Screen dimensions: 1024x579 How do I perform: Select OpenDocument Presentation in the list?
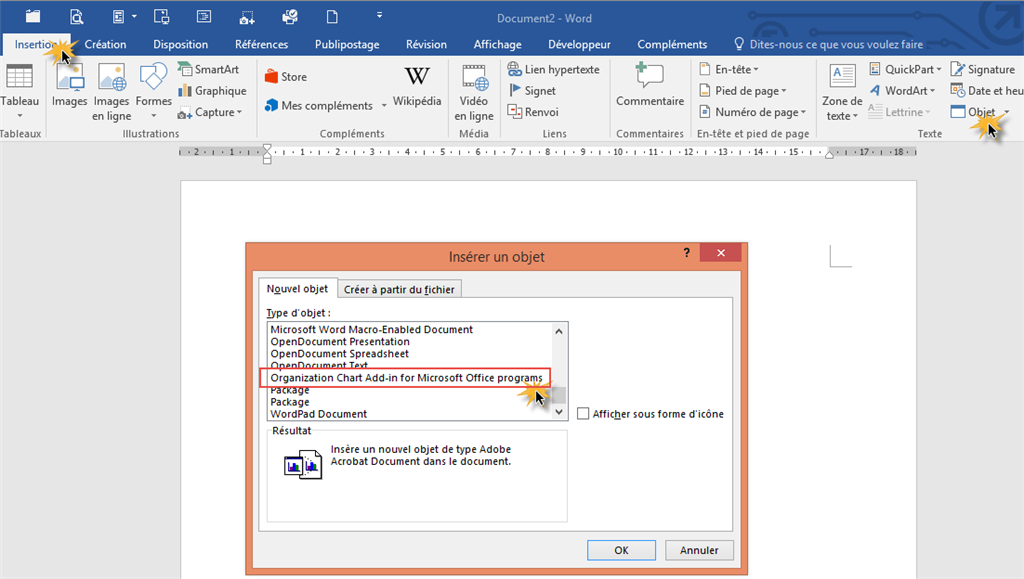click(340, 341)
